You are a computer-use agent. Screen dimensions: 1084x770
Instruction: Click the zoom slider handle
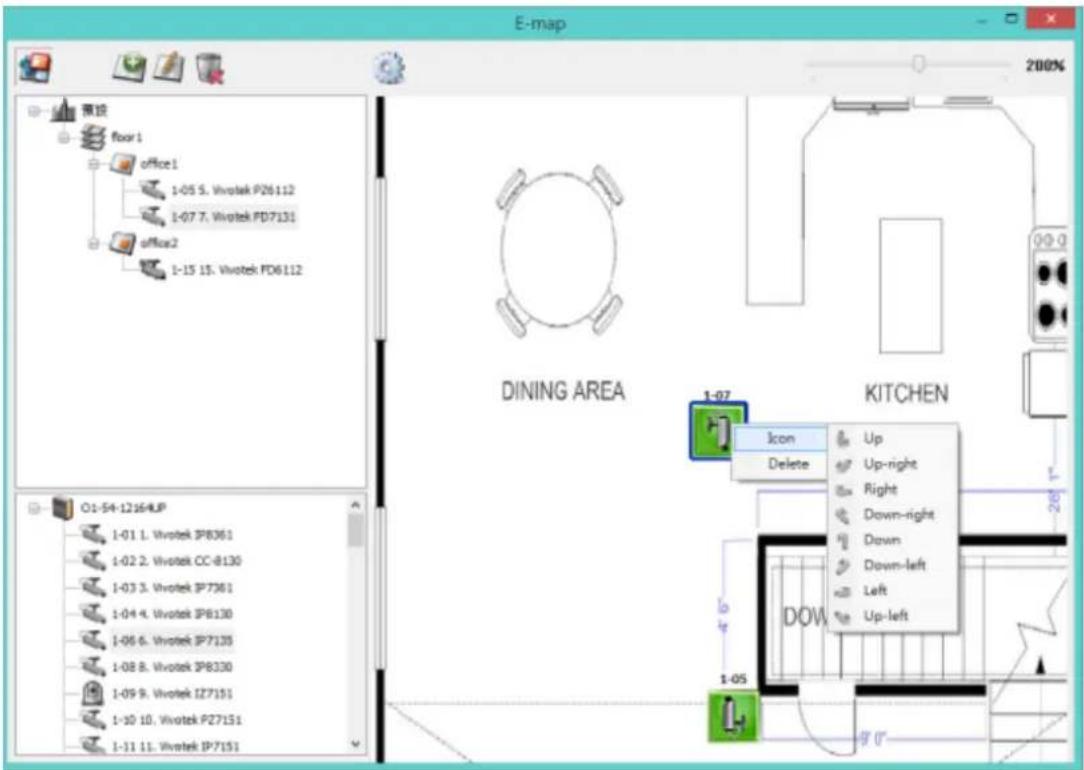(x=918, y=64)
